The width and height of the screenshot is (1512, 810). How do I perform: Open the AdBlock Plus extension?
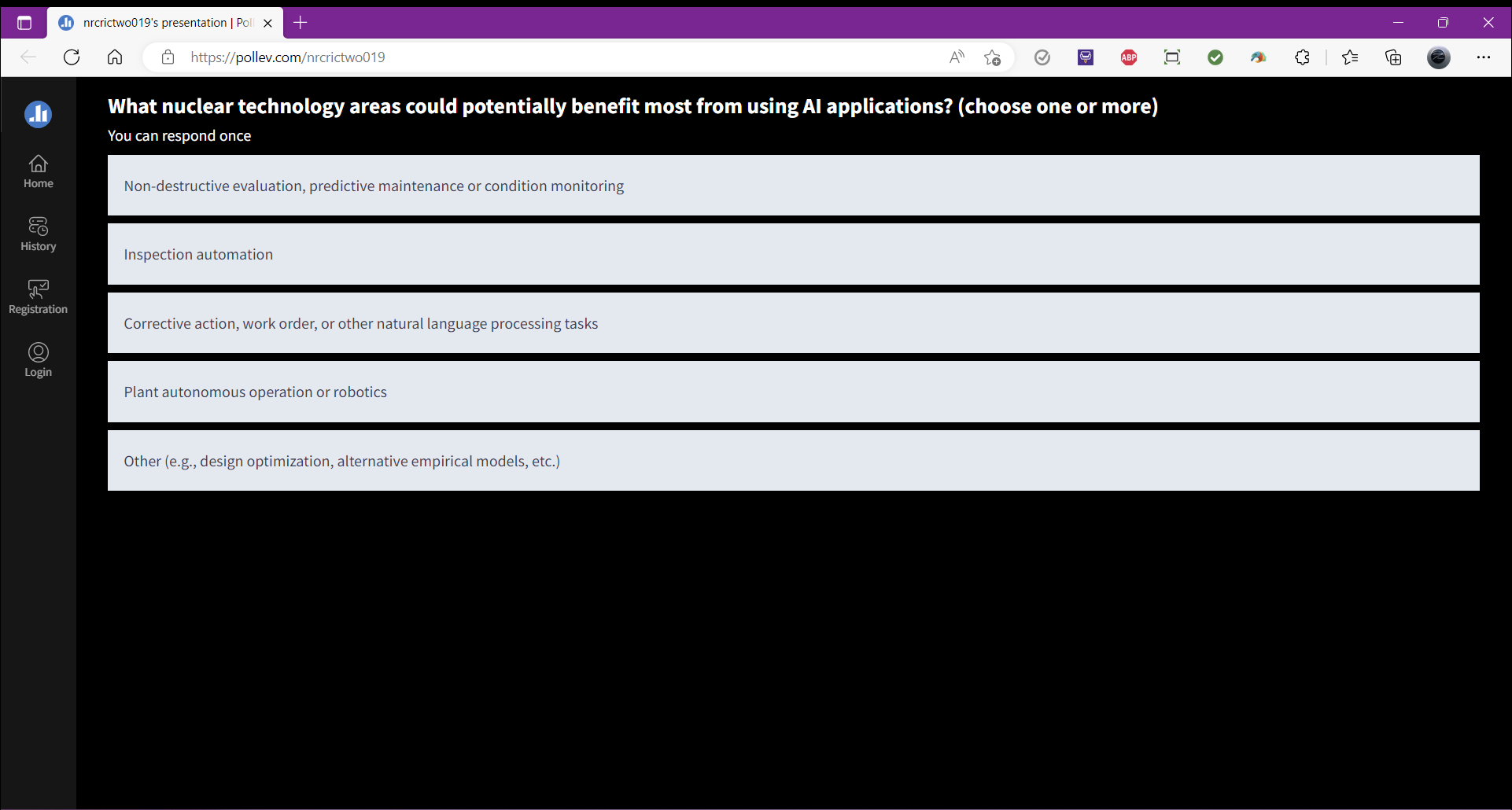tap(1129, 57)
